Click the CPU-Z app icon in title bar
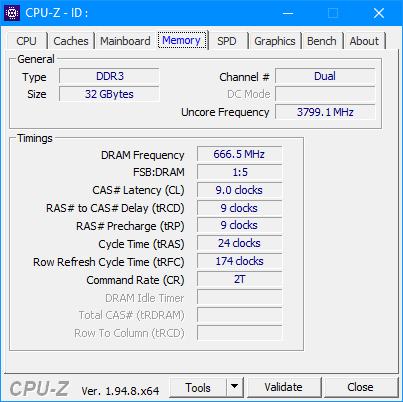This screenshot has height=402, width=403. pos(12,13)
